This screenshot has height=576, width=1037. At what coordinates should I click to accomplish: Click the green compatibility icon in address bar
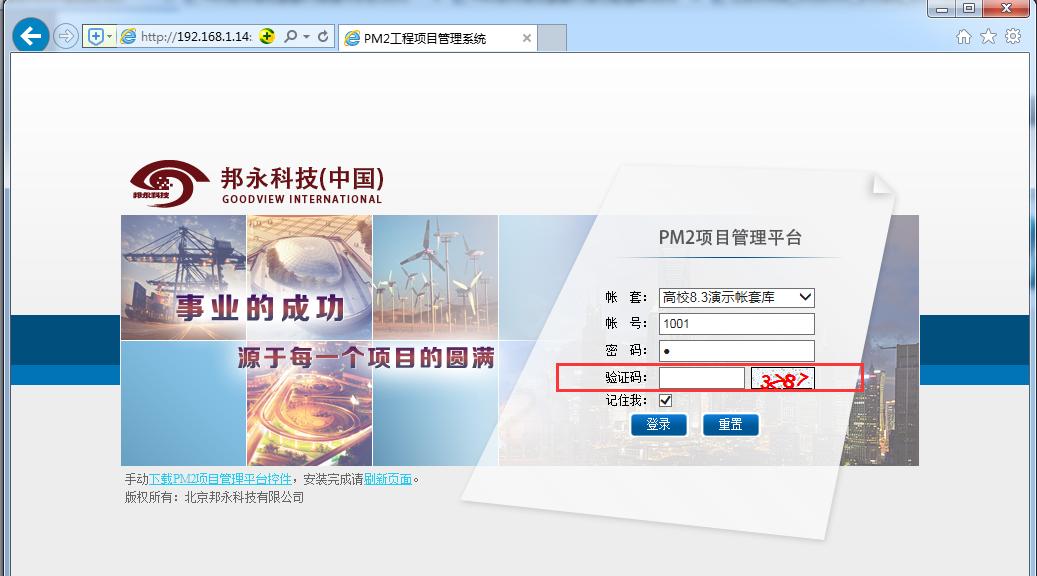coord(267,37)
